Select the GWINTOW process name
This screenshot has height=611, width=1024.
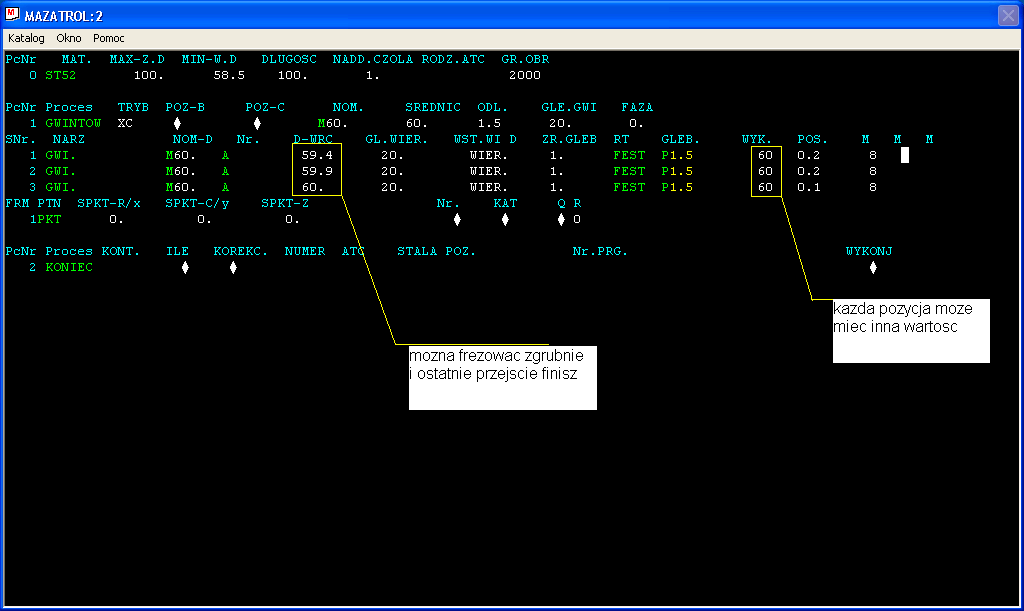pos(73,123)
